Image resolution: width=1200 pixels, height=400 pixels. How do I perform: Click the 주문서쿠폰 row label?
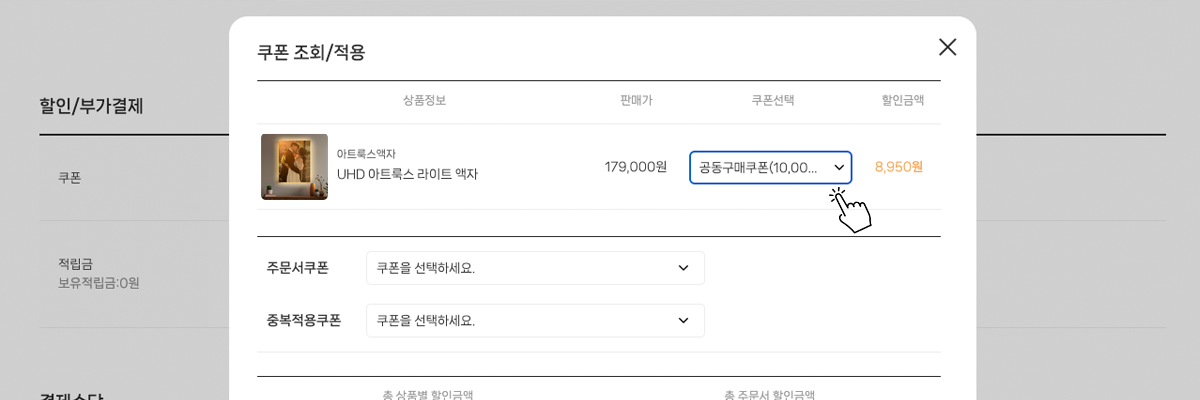(298, 268)
